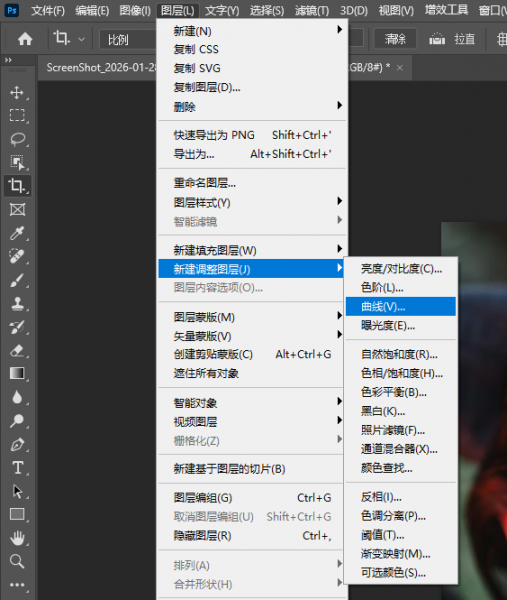Select the Crop tool in toolbox
The height and width of the screenshot is (600, 507).
coord(17,186)
